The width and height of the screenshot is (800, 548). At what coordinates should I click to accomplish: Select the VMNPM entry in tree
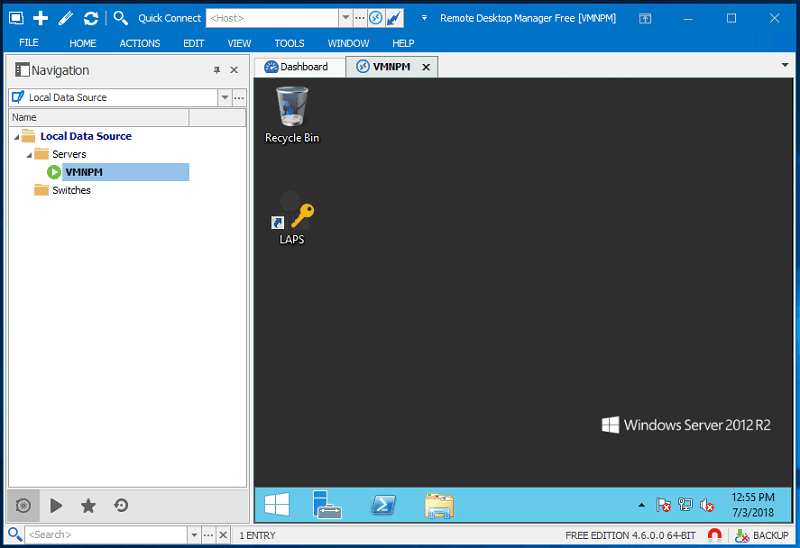click(x=125, y=172)
